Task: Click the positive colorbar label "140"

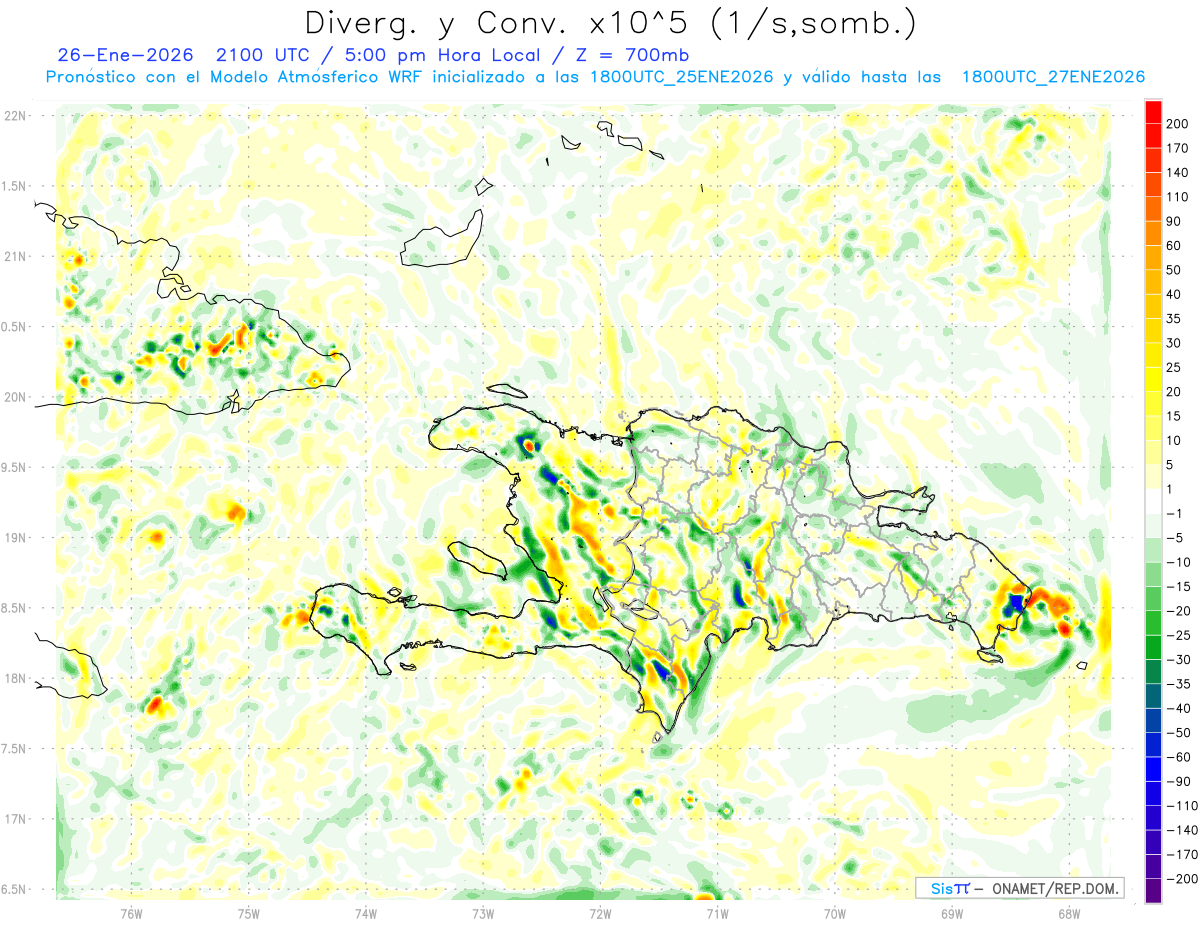Action: [x=1179, y=173]
